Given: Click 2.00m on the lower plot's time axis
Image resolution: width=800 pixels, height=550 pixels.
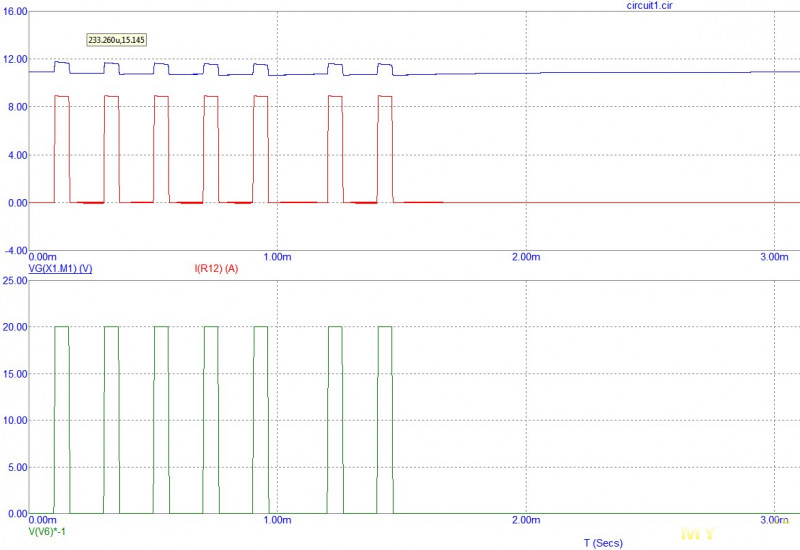Looking at the screenshot, I should pos(526,521).
